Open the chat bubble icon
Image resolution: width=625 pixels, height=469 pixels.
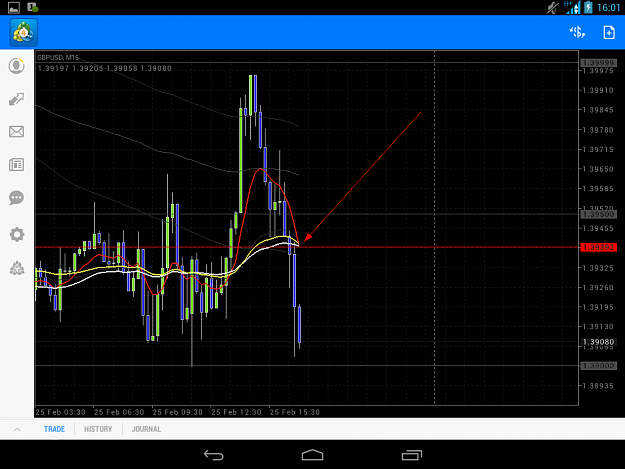pos(16,198)
